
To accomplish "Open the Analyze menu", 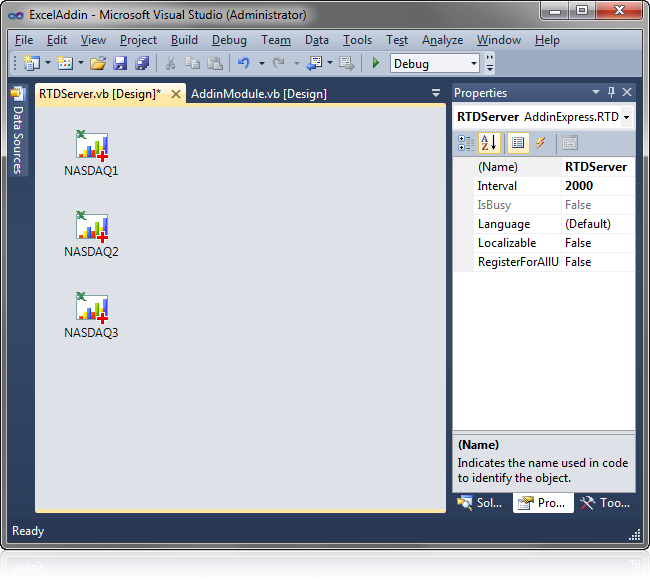I will [442, 40].
